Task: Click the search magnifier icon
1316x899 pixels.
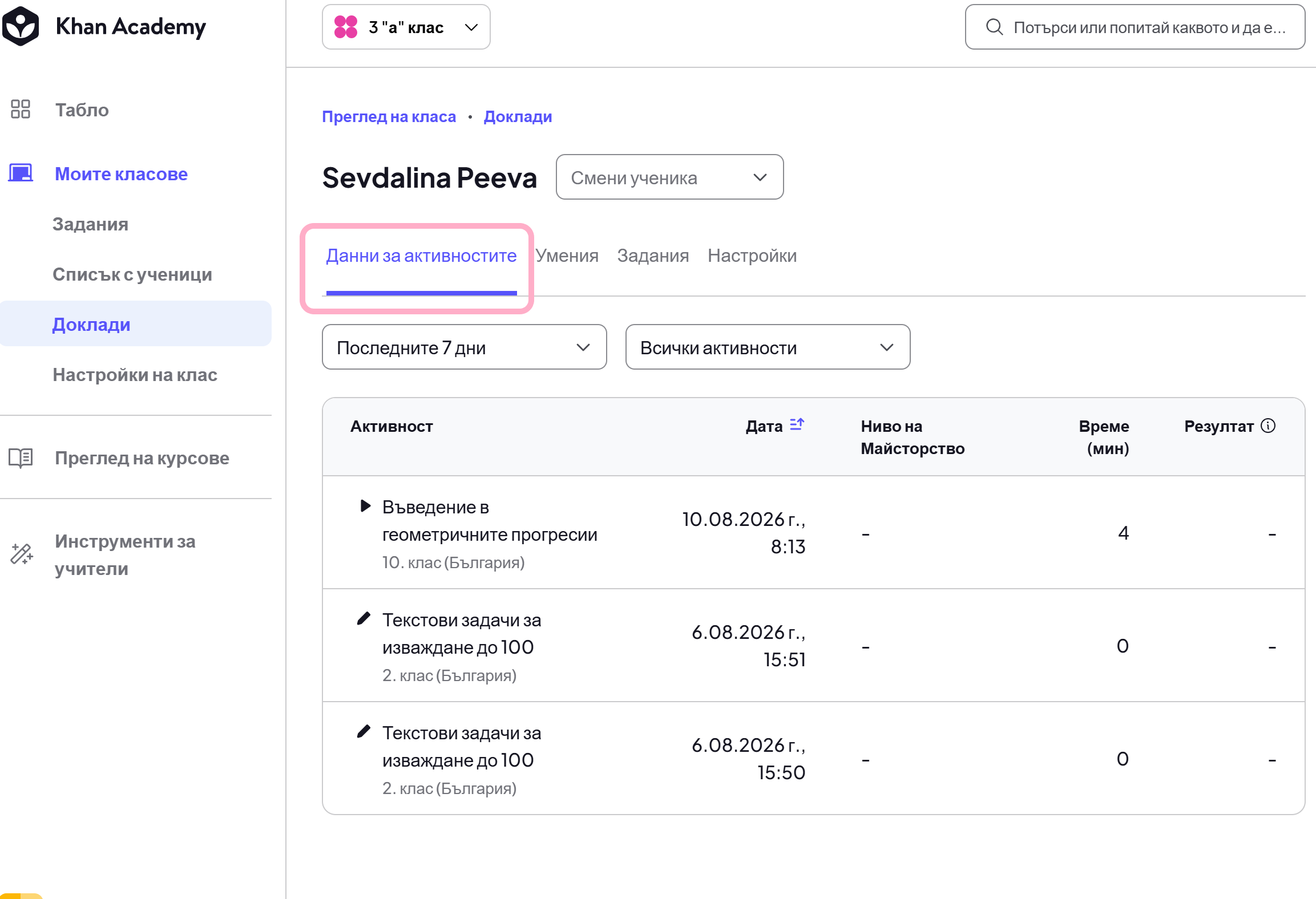Action: coord(994,27)
